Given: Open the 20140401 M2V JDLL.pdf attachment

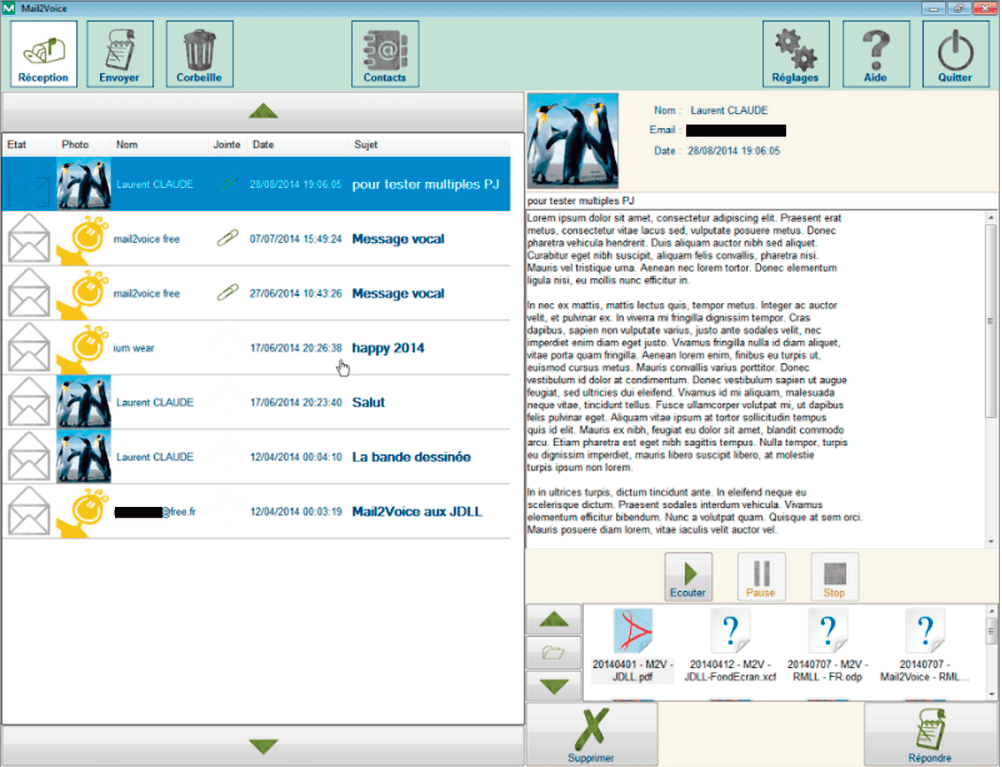Looking at the screenshot, I should pyautogui.click(x=632, y=645).
